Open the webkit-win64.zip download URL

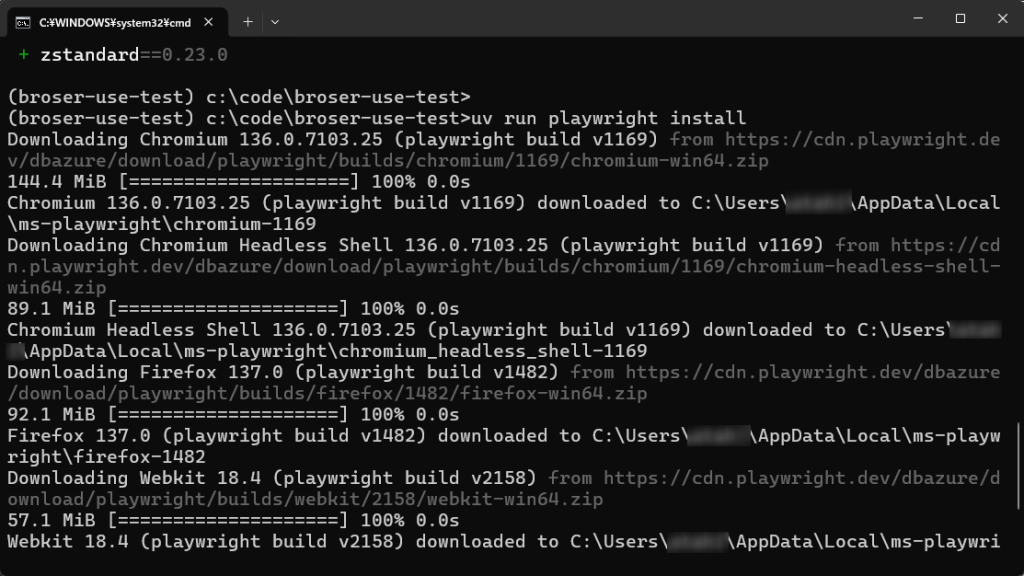tap(503, 488)
